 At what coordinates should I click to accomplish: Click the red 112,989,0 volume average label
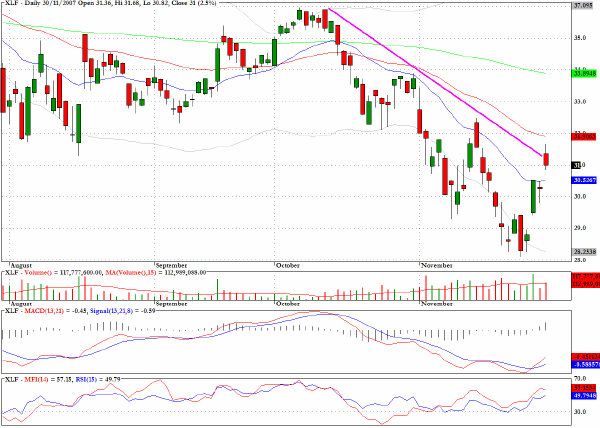coord(585,284)
